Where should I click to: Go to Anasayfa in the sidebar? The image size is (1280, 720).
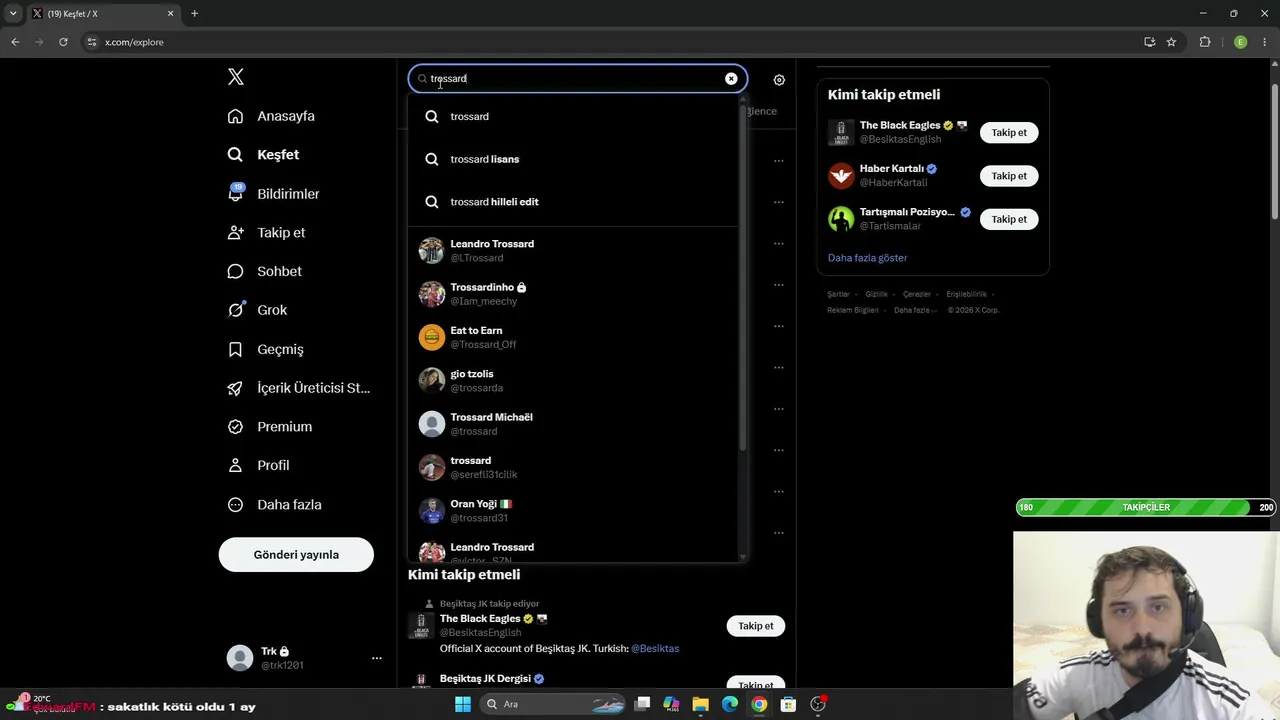click(x=271, y=116)
